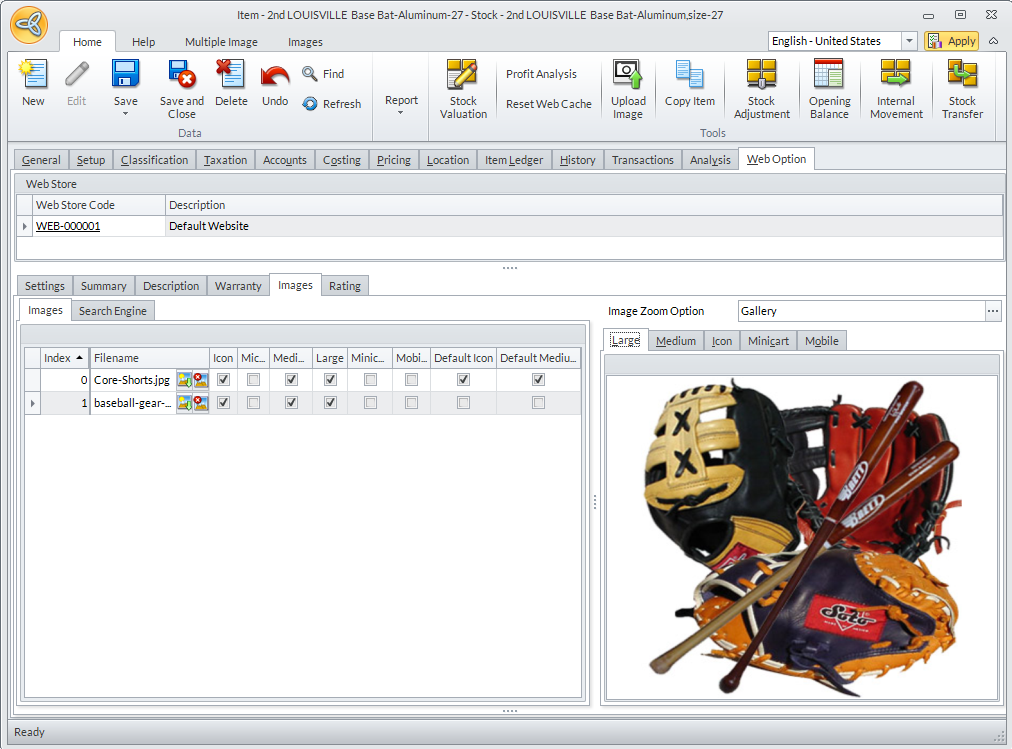Open the Internal Movement tool

point(896,76)
